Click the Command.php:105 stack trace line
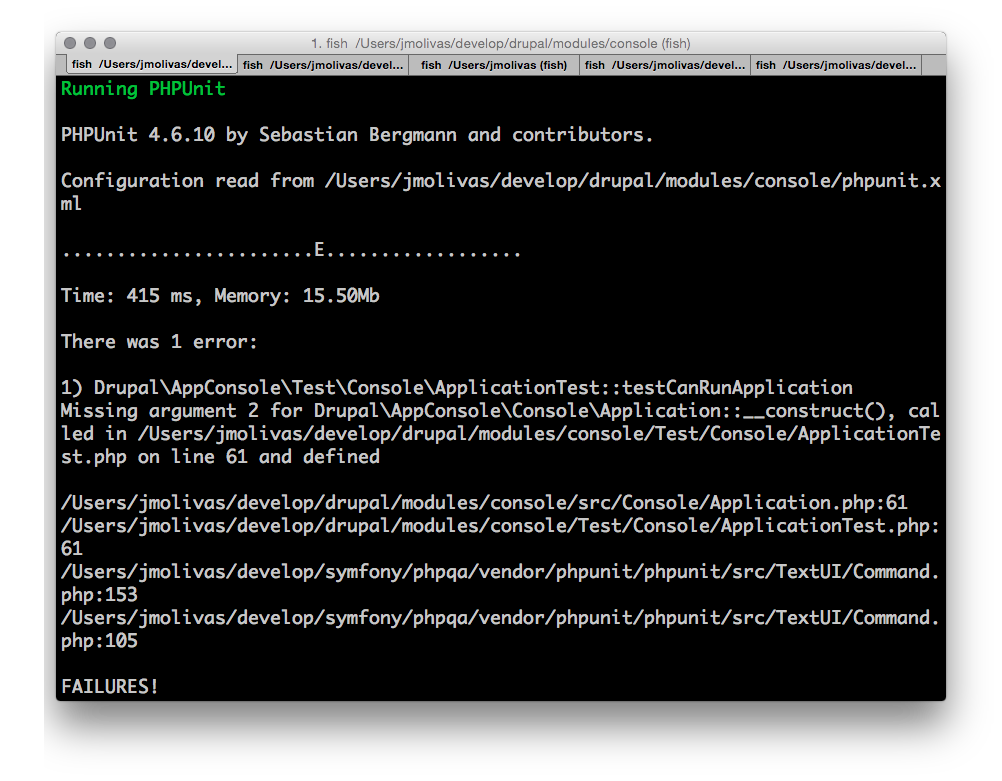 500,630
